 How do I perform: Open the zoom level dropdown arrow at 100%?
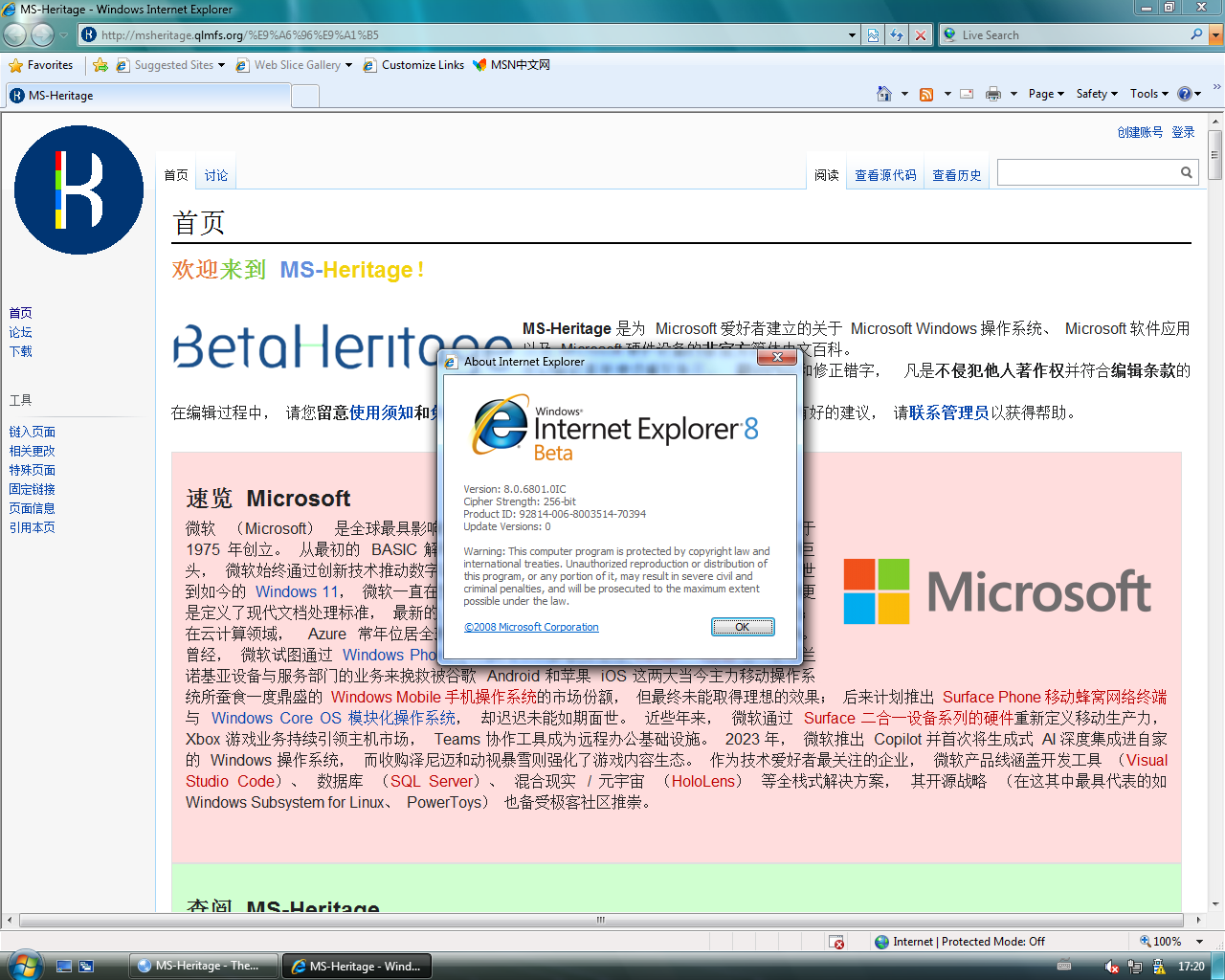tap(1199, 942)
